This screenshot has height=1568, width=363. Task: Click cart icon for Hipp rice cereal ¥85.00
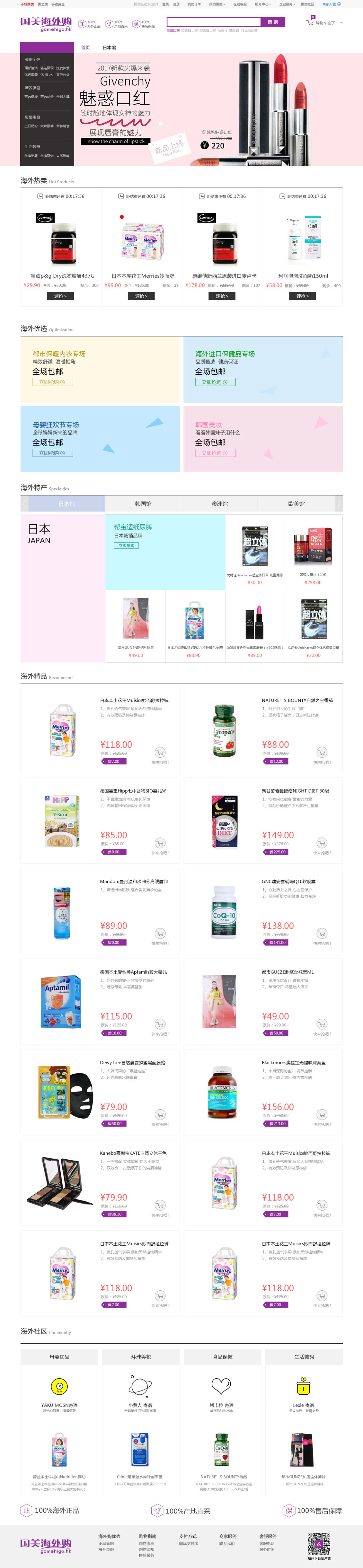point(160,843)
